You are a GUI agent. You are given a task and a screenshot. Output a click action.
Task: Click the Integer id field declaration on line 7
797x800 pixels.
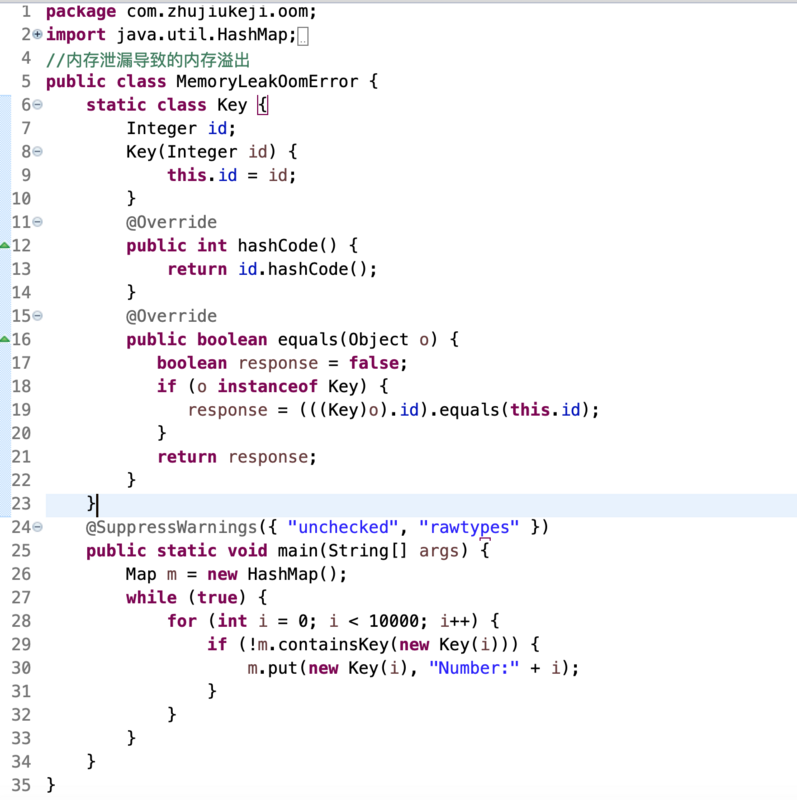(x=181, y=128)
